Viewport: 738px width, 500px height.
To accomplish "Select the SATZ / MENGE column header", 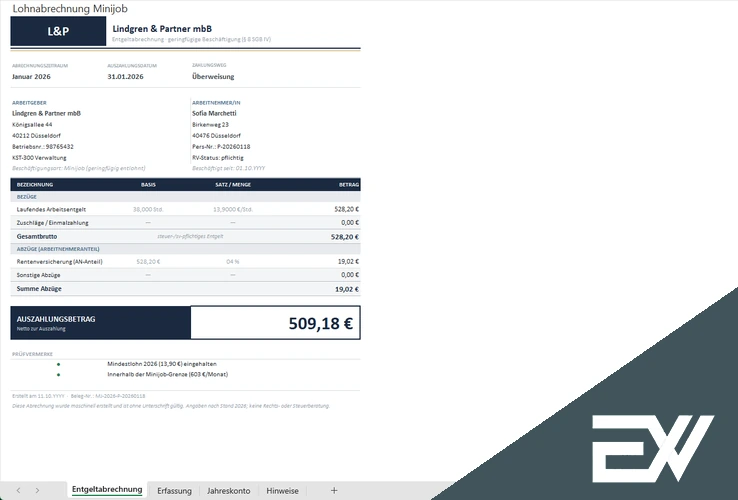I will (x=233, y=185).
